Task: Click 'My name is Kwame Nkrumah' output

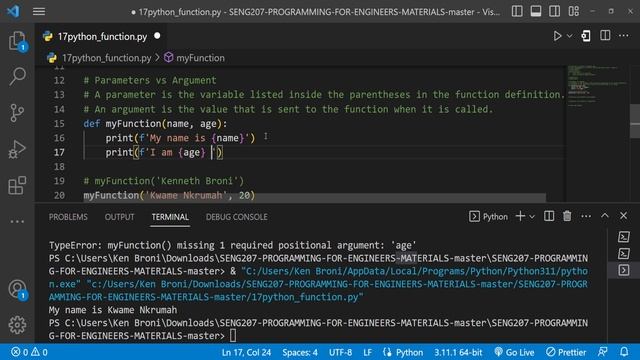Action: pos(113,310)
